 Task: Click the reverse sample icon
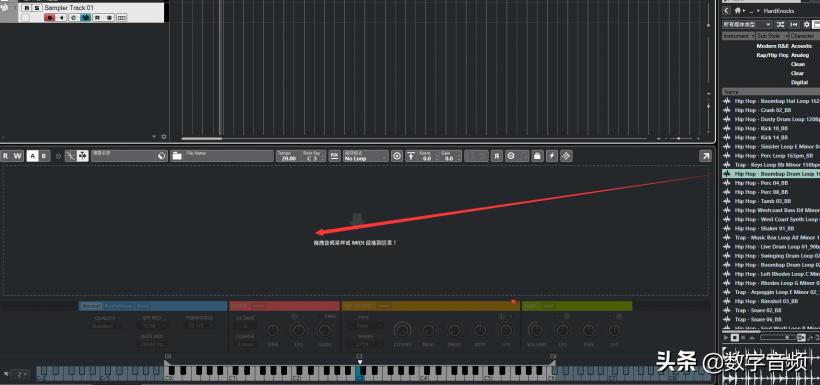click(497, 156)
